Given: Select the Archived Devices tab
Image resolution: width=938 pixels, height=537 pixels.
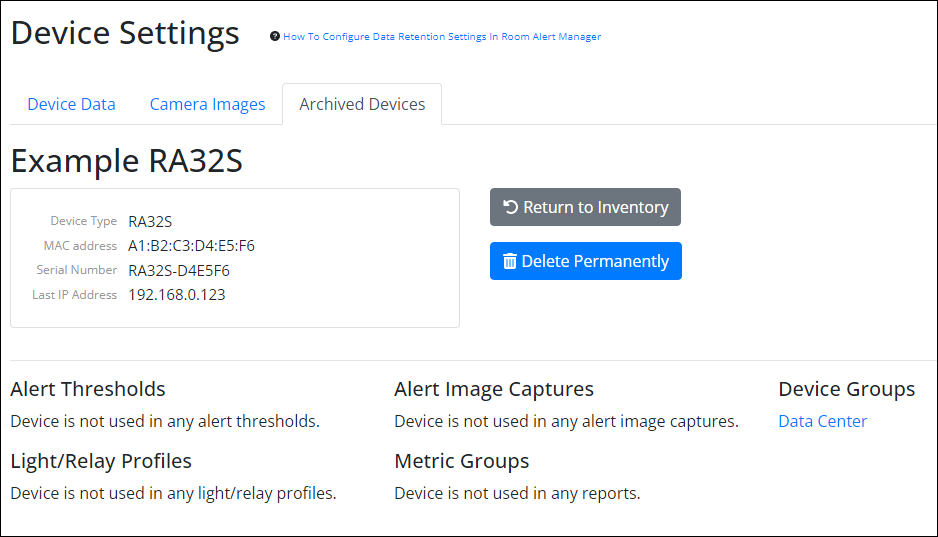Looking at the screenshot, I should (x=362, y=104).
